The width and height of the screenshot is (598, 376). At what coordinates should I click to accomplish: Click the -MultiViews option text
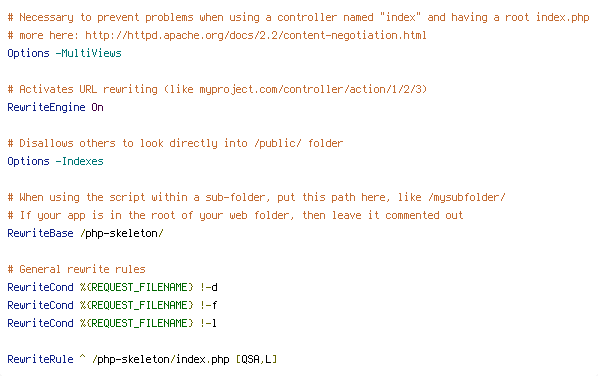coord(88,53)
